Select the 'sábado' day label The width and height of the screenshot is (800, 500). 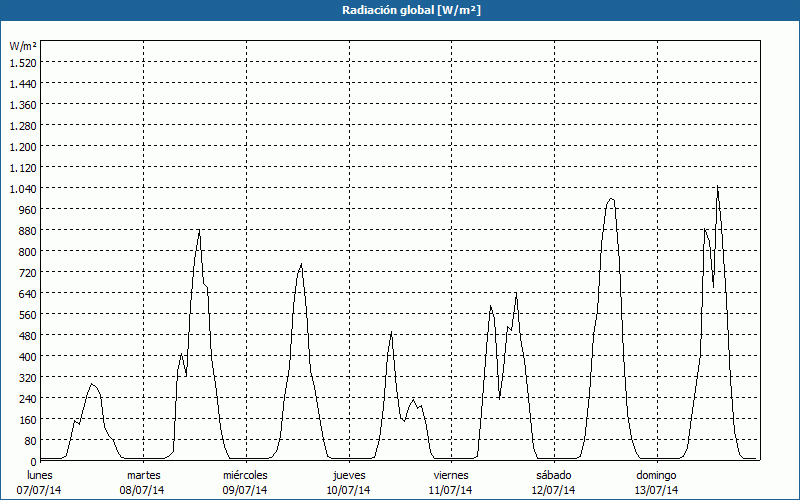(x=554, y=475)
